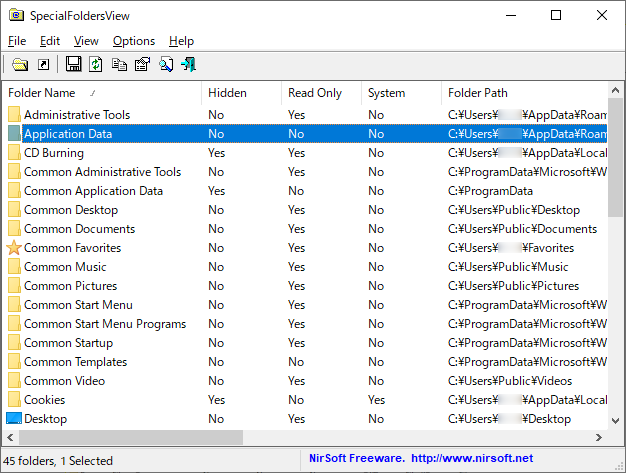Open the Help menu
Viewport: 626px width, 473px height.
(x=181, y=41)
